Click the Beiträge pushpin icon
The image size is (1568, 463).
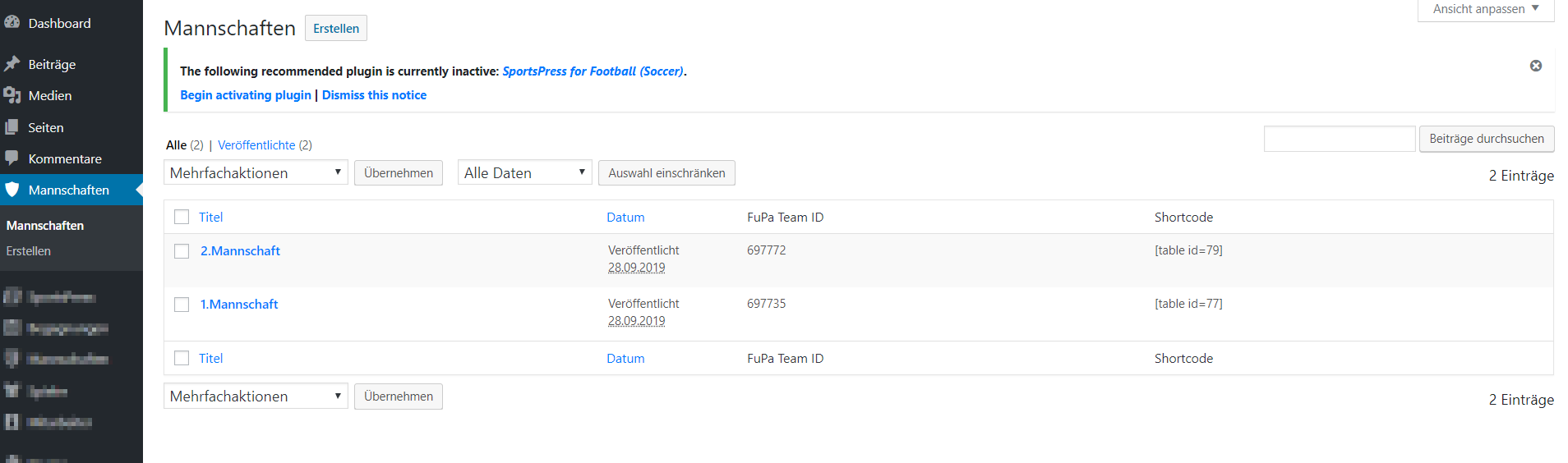pos(12,64)
